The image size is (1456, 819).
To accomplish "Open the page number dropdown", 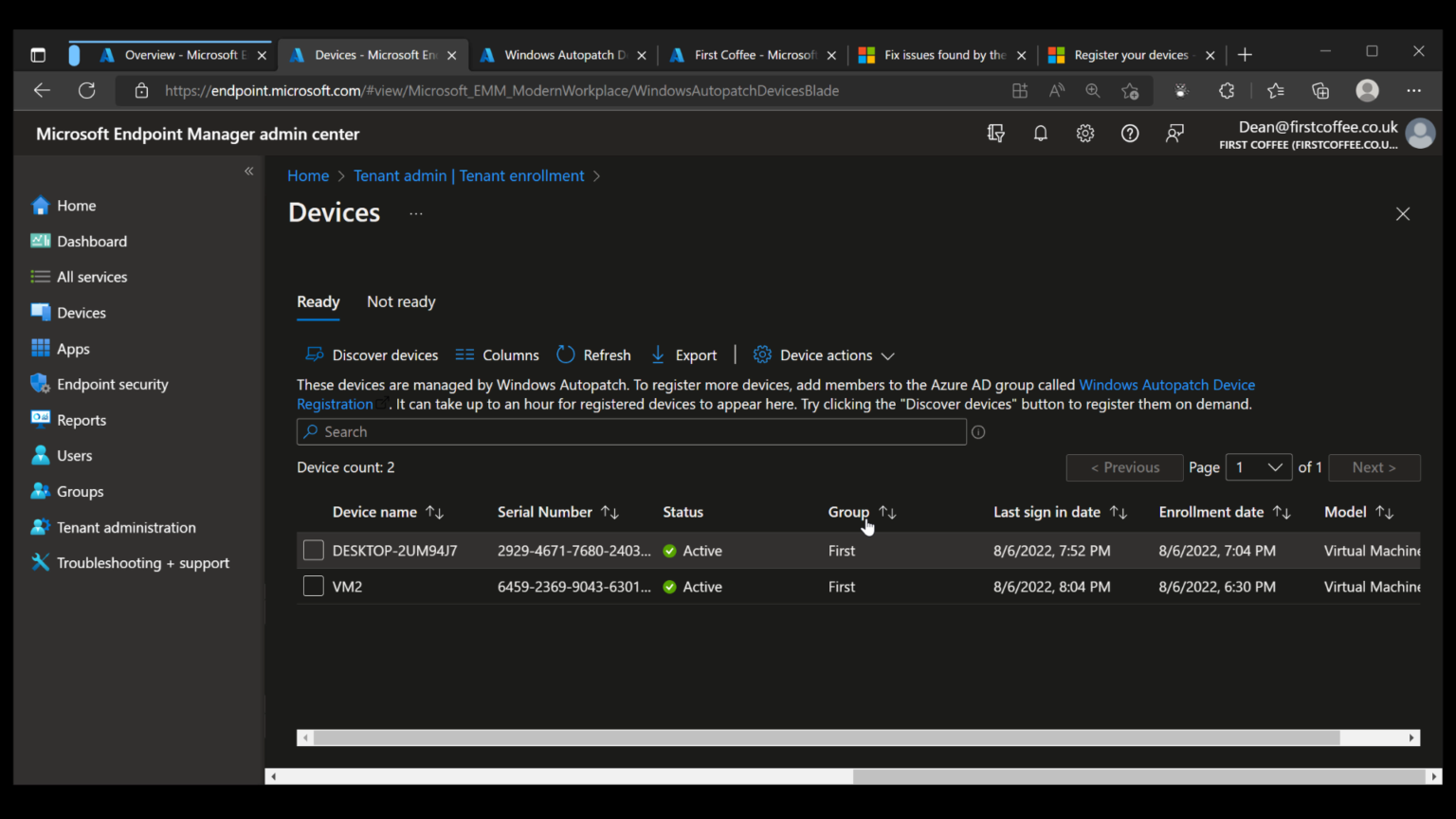I will [x=1259, y=467].
